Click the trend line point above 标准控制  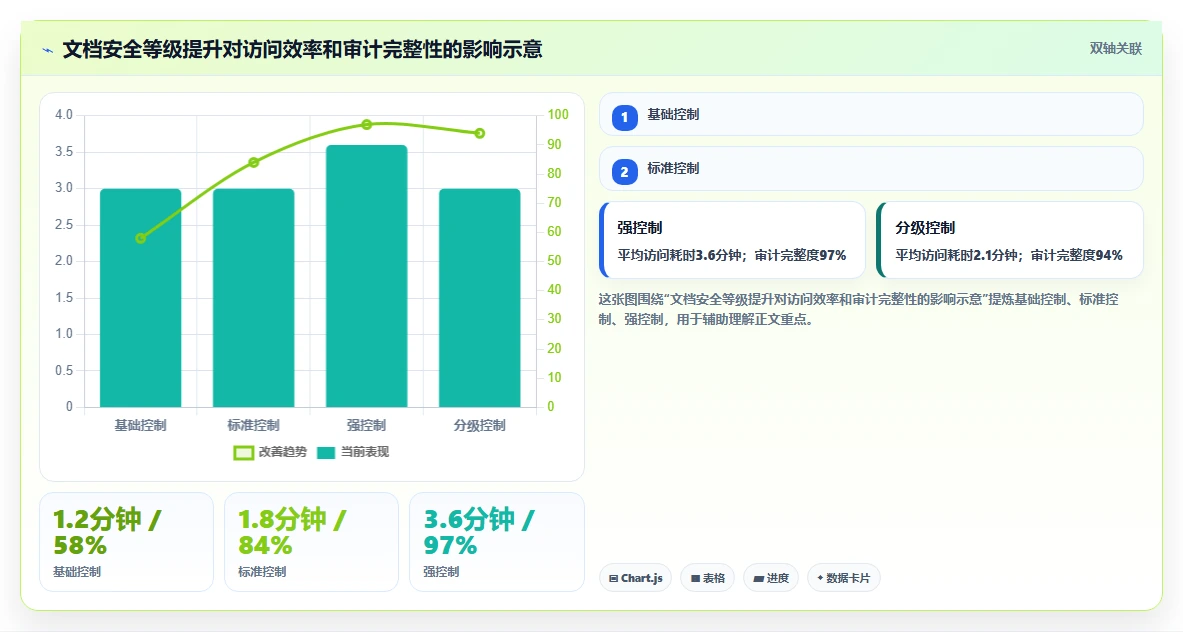[254, 162]
